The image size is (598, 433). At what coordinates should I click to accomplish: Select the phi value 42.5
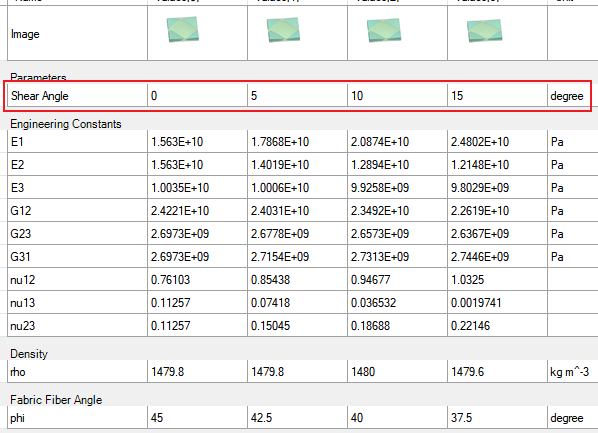click(262, 418)
